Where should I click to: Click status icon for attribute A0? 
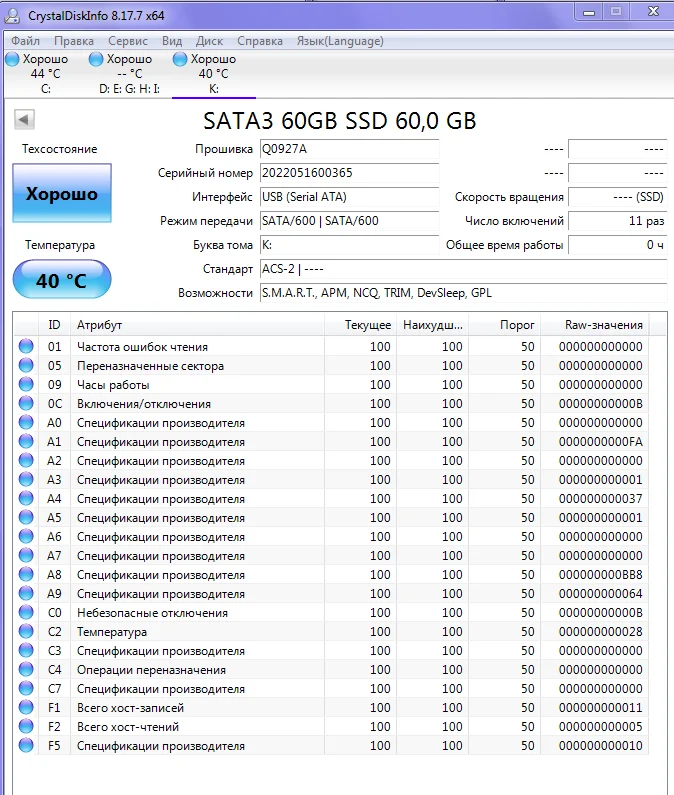tap(26, 422)
